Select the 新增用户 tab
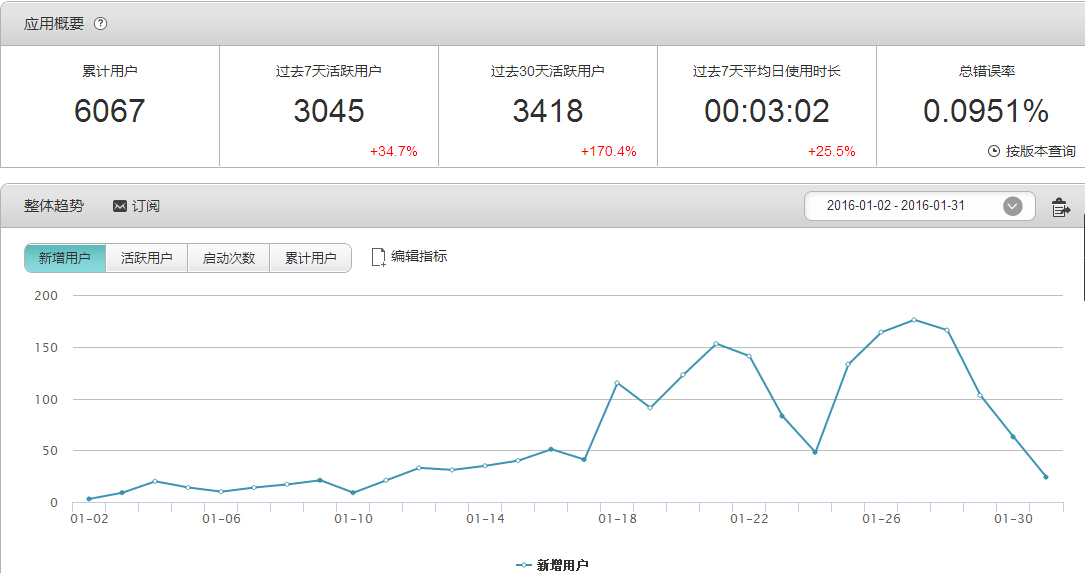 (65, 258)
